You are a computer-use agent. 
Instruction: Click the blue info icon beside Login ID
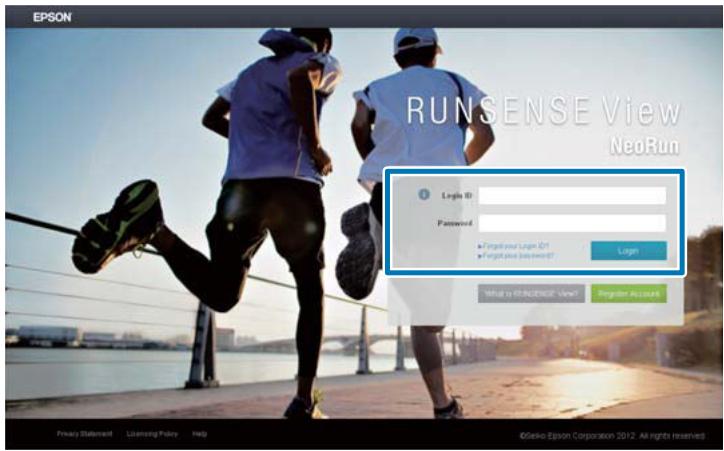[423, 195]
